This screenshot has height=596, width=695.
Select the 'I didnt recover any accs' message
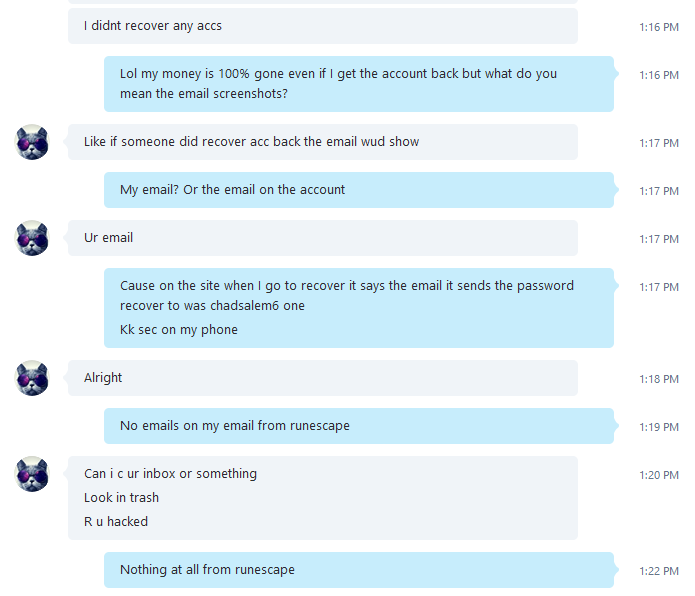323,26
